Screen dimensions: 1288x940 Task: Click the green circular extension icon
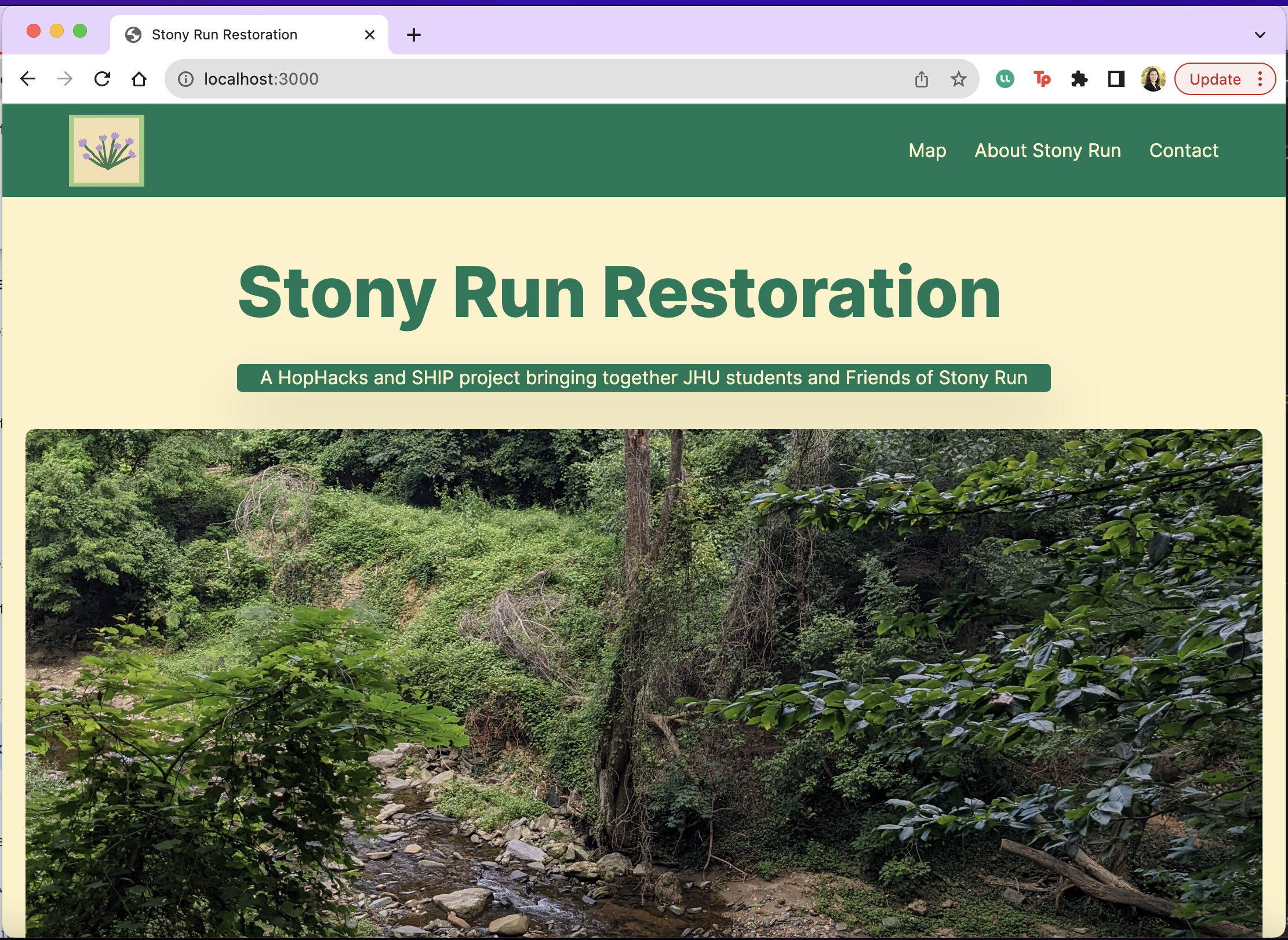(x=1005, y=79)
